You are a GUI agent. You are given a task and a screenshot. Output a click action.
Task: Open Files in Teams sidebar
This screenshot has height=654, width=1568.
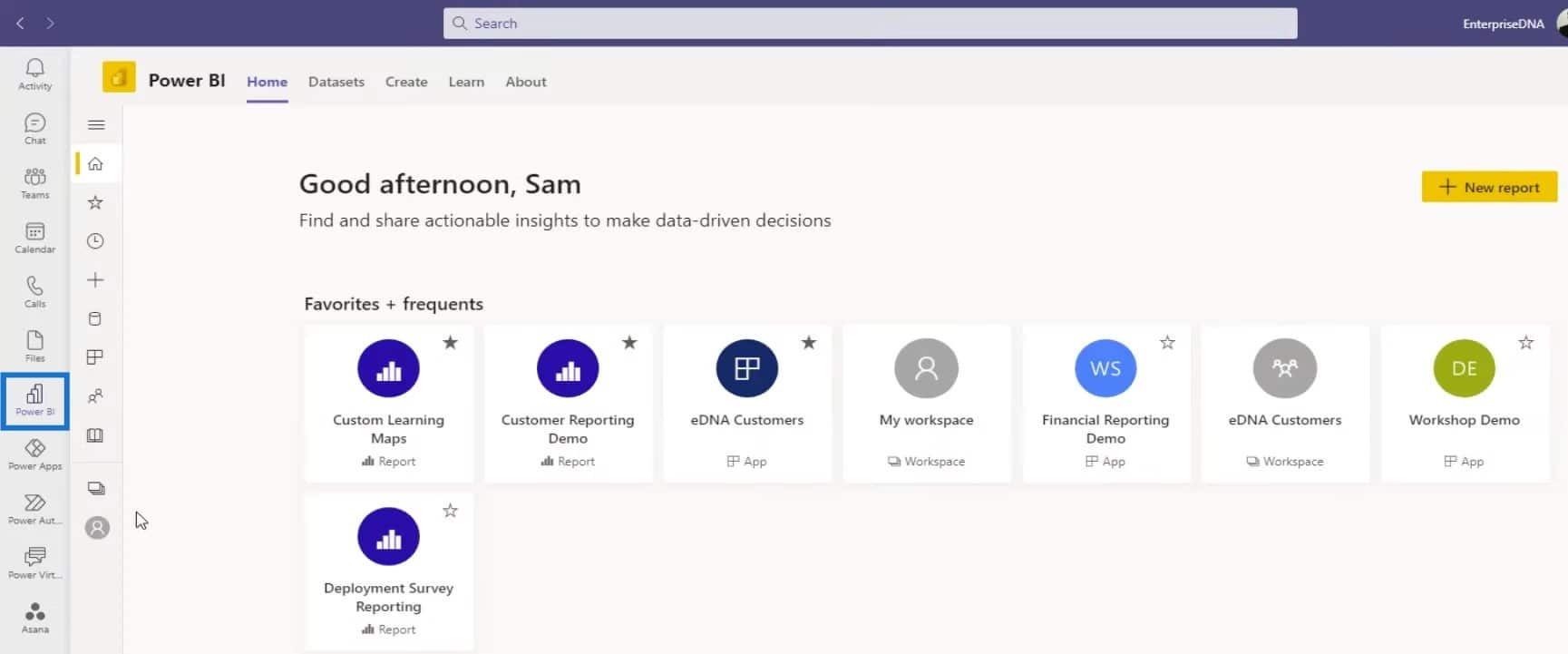(34, 347)
